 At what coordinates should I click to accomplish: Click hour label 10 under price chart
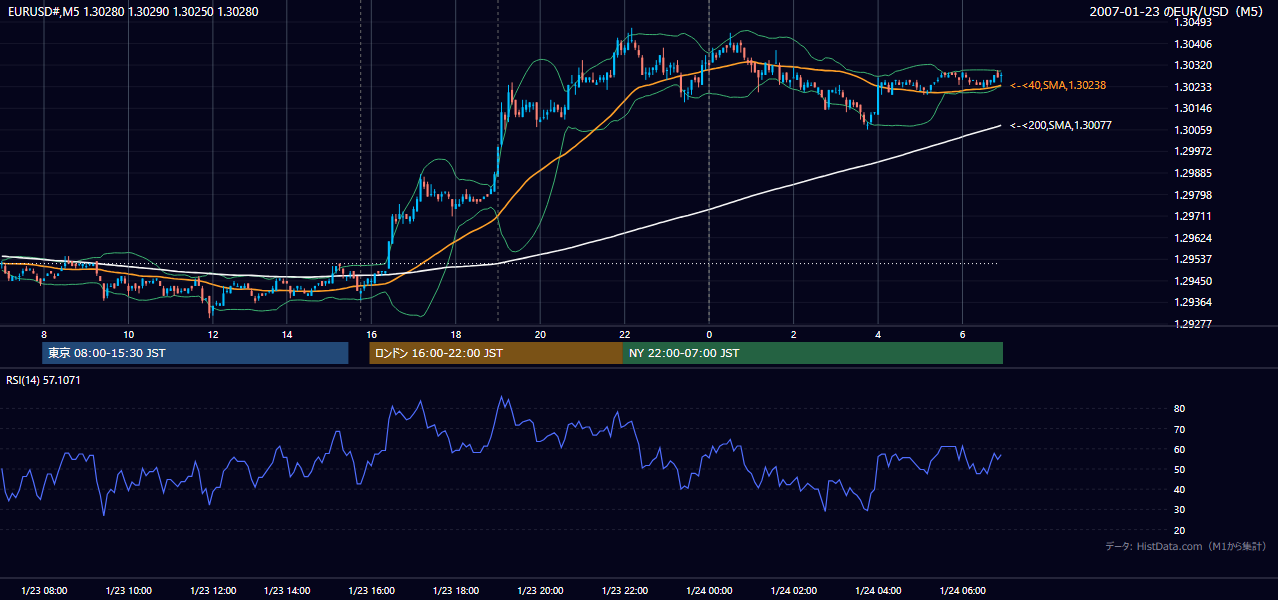(128, 334)
